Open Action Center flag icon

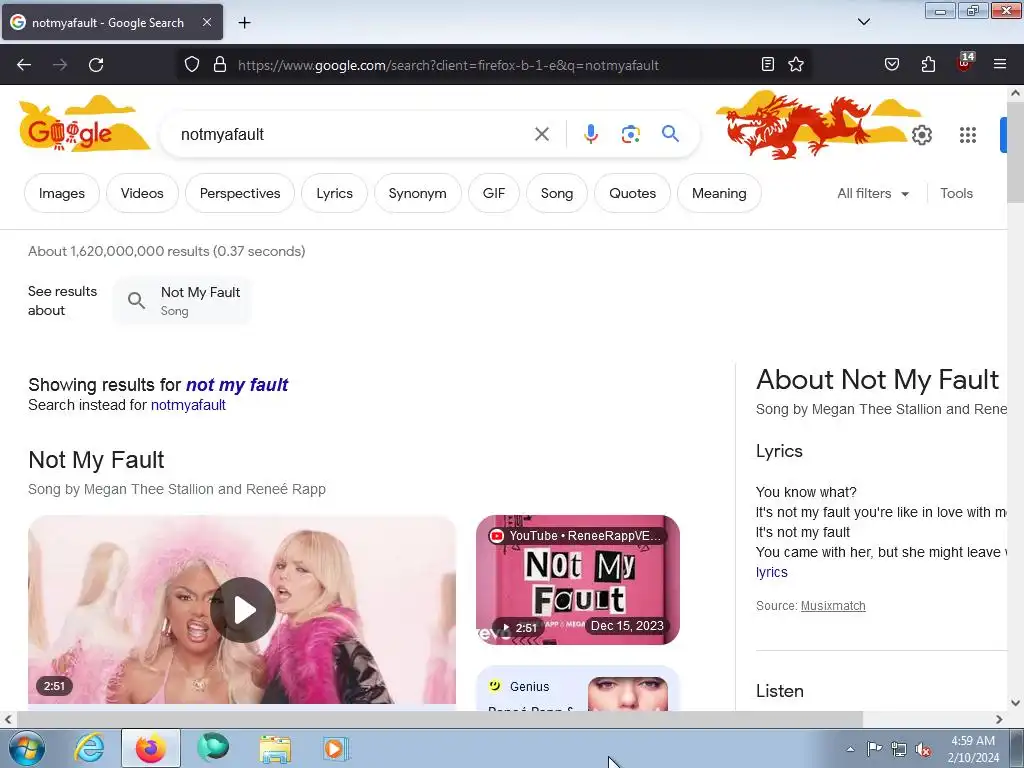(874, 749)
